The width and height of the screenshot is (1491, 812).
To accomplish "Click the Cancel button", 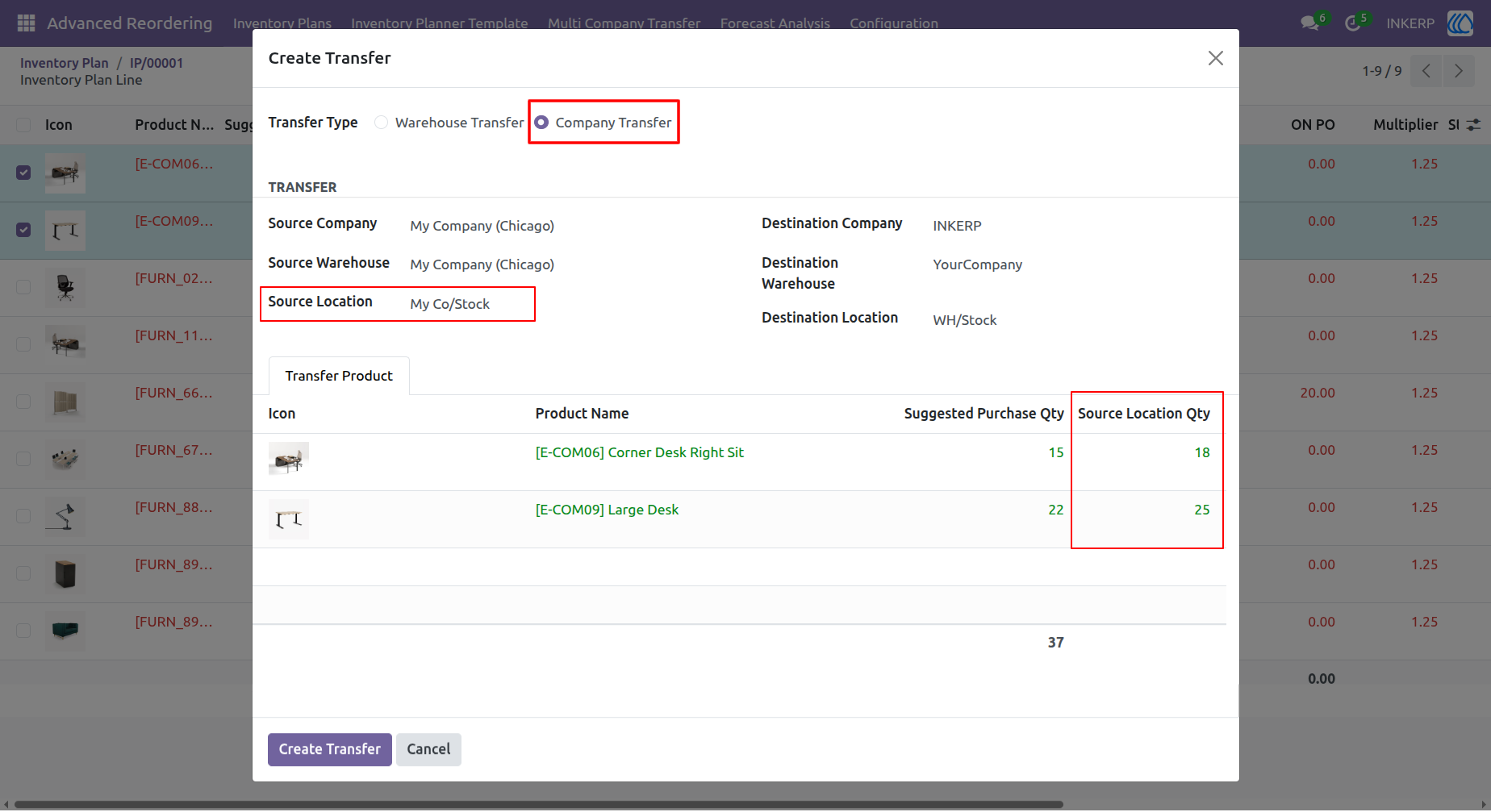I will pos(428,749).
